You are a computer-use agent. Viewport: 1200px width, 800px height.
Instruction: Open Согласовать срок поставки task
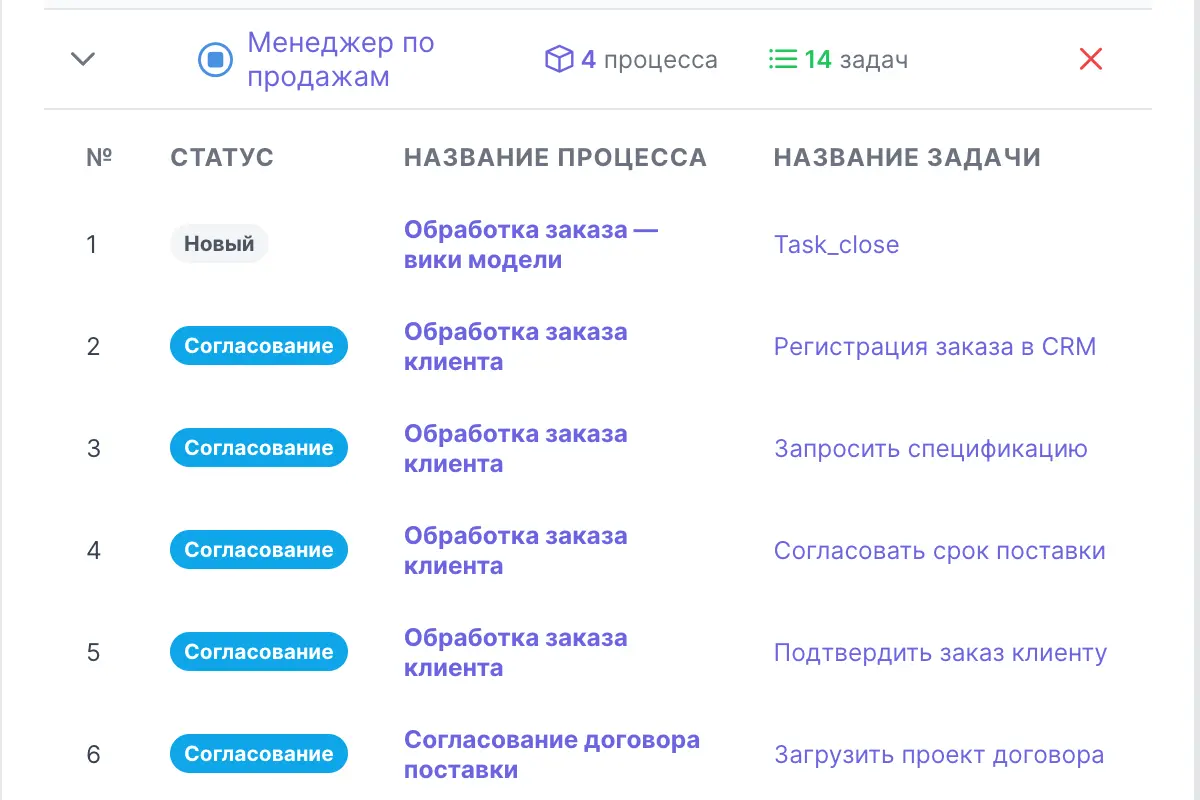(x=939, y=551)
